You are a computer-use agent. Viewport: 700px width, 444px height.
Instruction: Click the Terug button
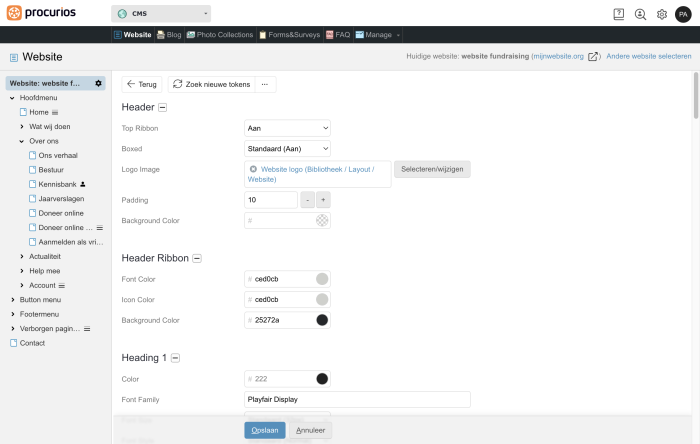coord(142,84)
